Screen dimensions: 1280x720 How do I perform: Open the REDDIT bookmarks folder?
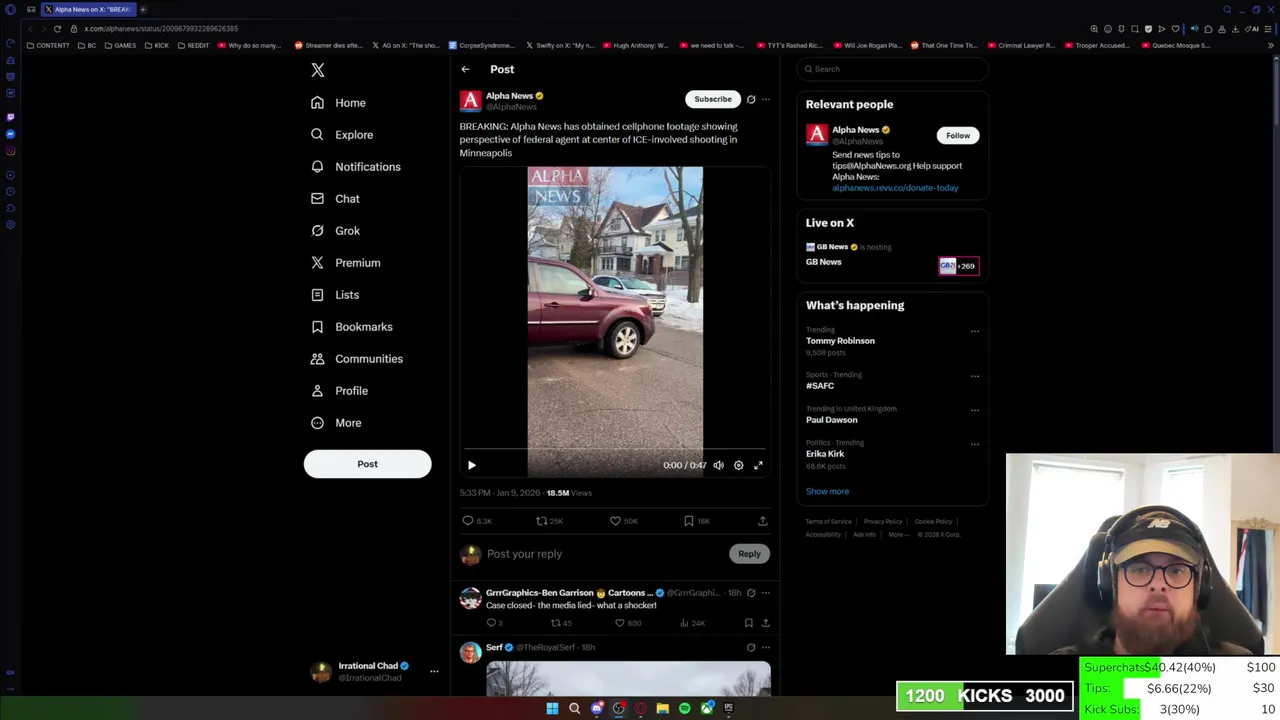[x=194, y=45]
